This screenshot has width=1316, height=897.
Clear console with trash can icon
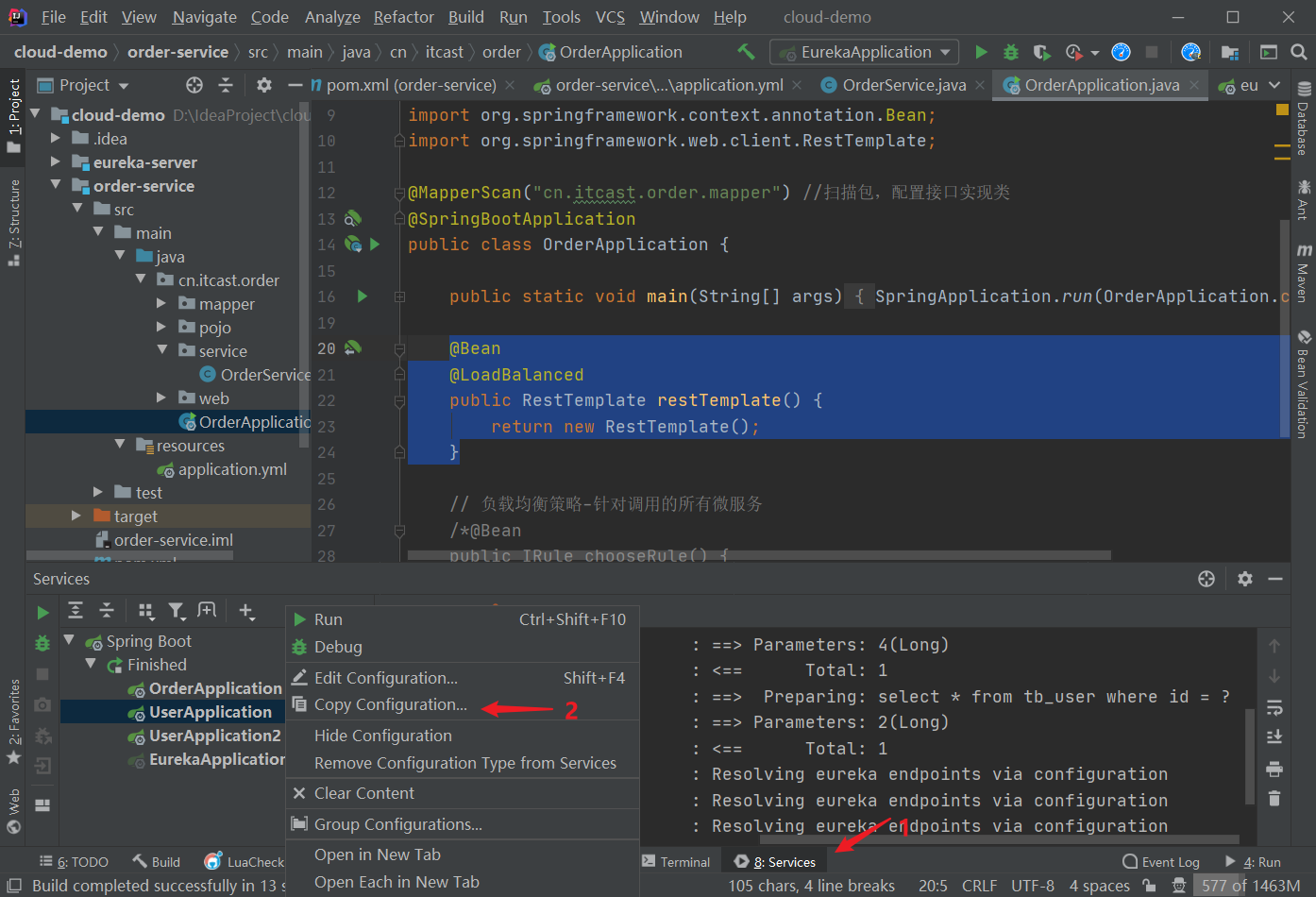1274,798
